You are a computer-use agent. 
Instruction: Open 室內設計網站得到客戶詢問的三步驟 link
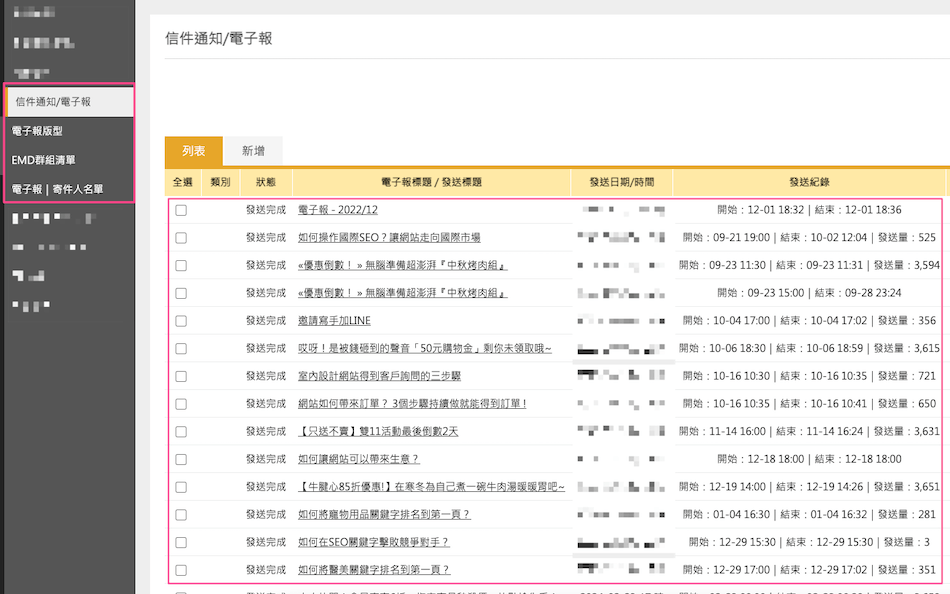(x=379, y=376)
